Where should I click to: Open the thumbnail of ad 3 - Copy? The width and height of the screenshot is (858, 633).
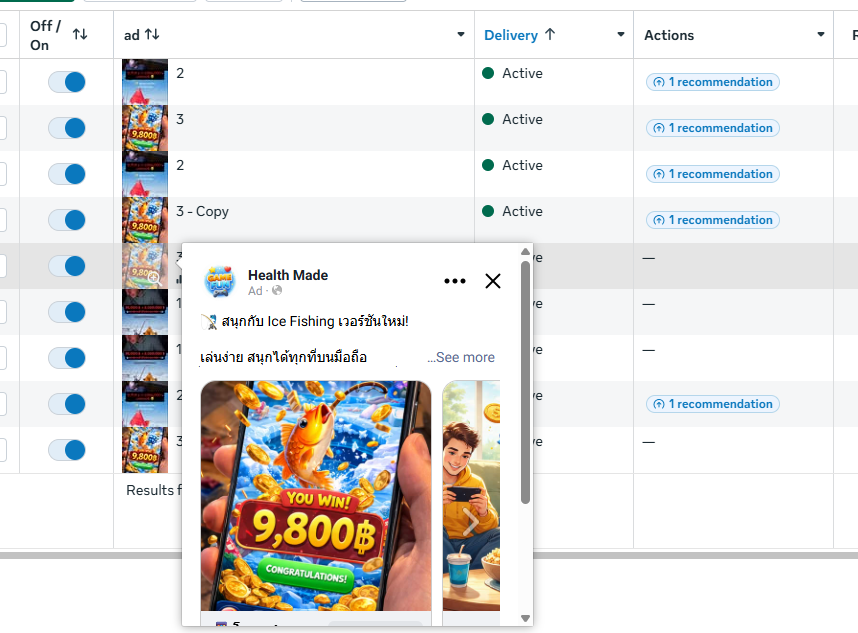click(x=145, y=220)
